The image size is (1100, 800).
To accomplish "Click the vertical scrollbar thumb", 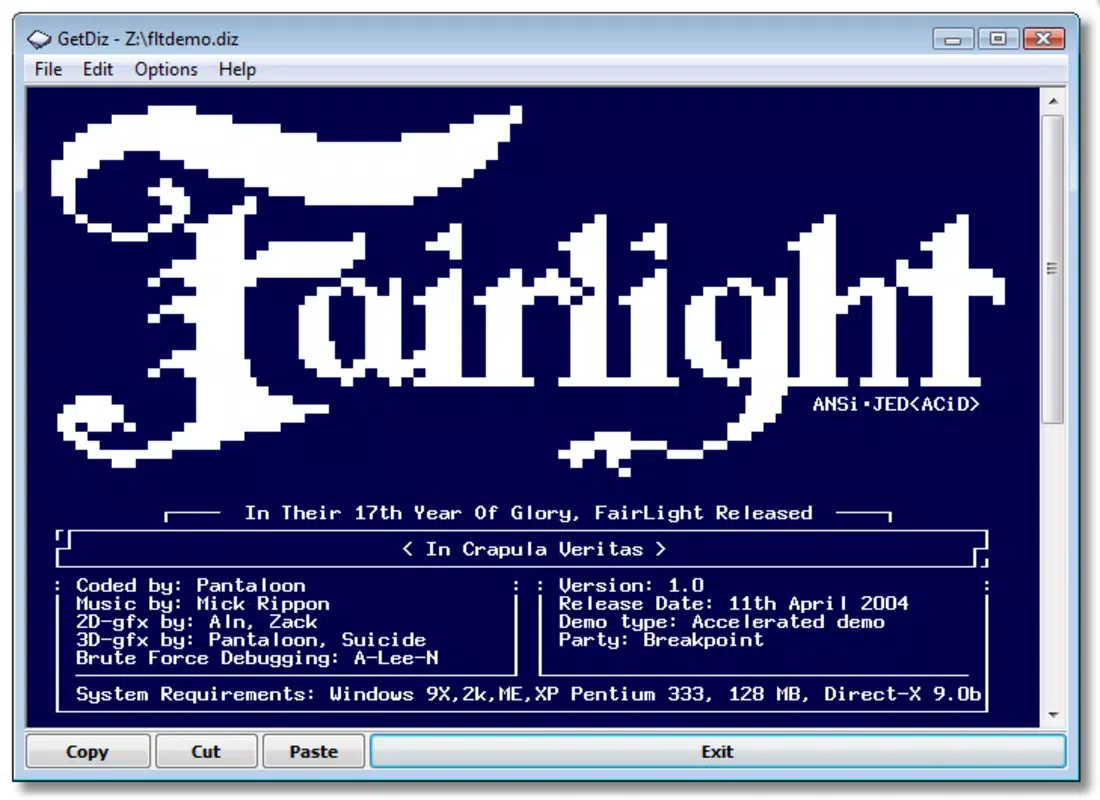I will 1053,269.
